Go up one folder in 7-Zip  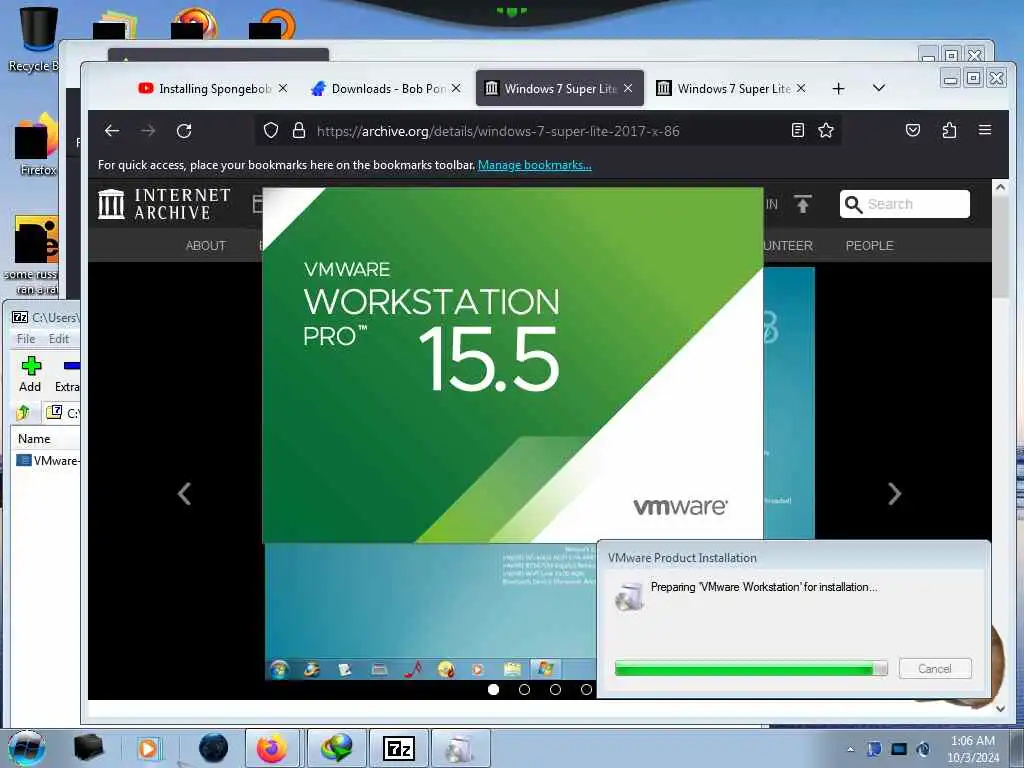click(x=24, y=413)
